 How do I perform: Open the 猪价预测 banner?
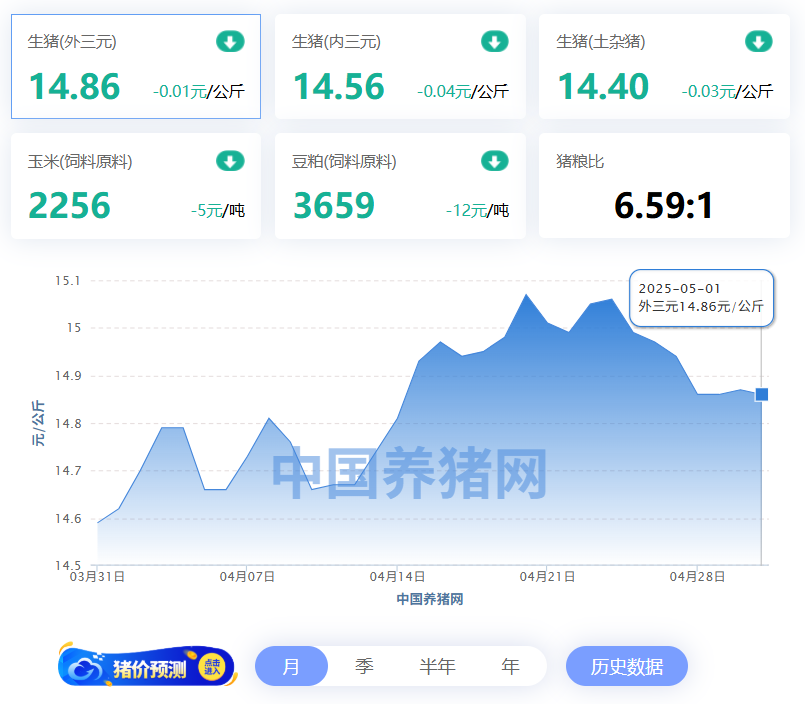[148, 665]
